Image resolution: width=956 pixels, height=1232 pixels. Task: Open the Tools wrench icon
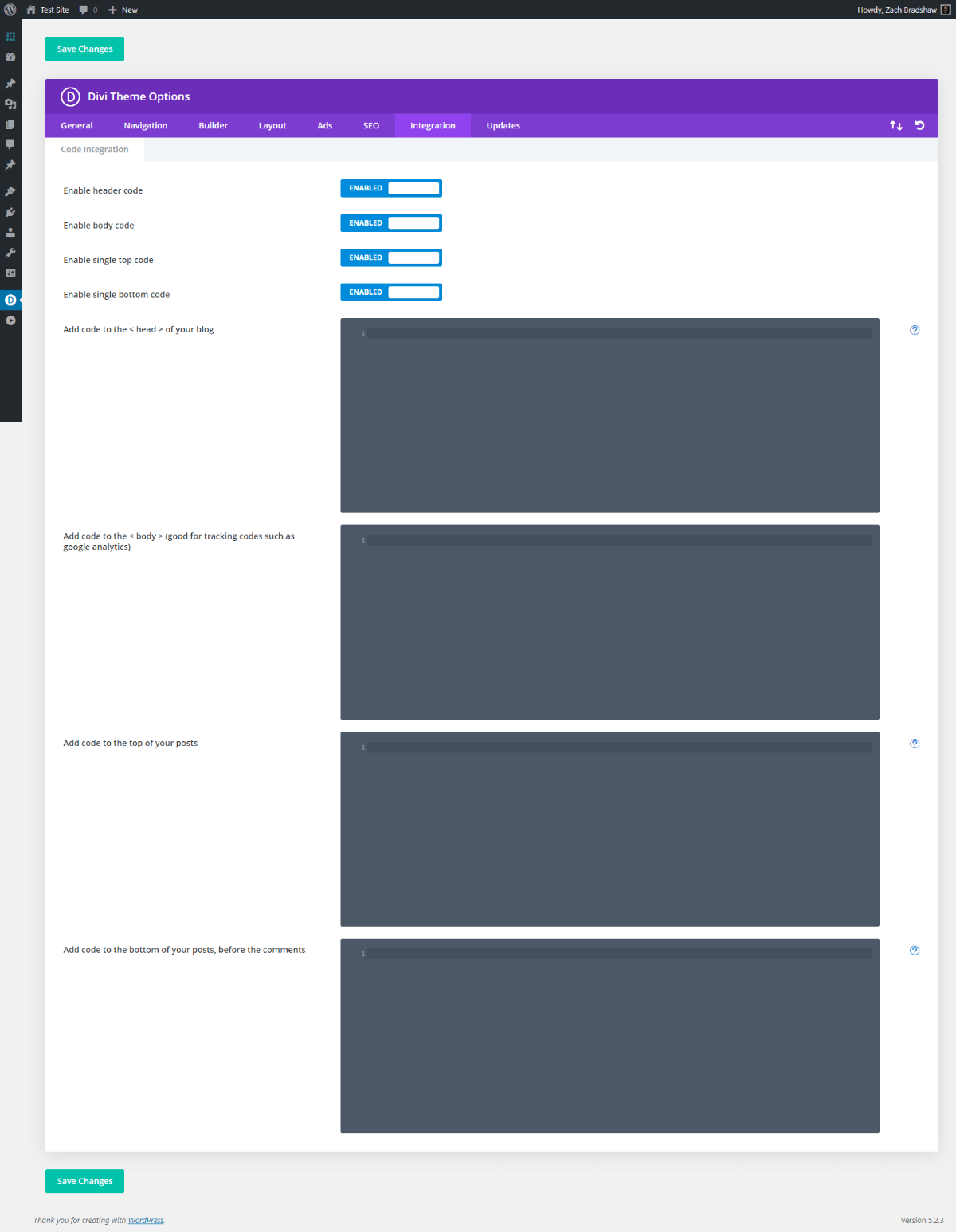click(x=10, y=253)
